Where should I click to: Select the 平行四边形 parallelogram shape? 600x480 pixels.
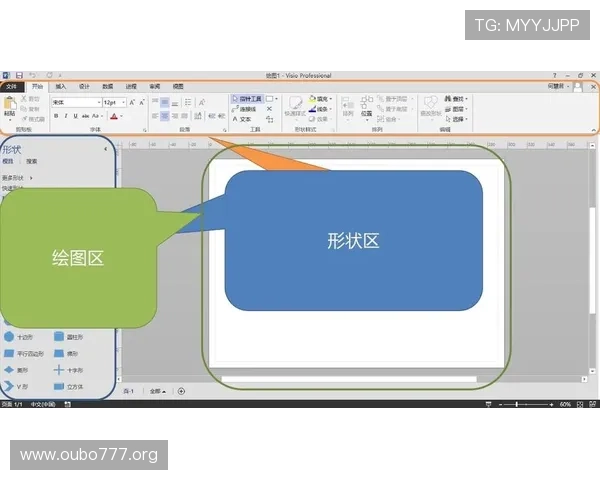pyautogui.click(x=23, y=353)
